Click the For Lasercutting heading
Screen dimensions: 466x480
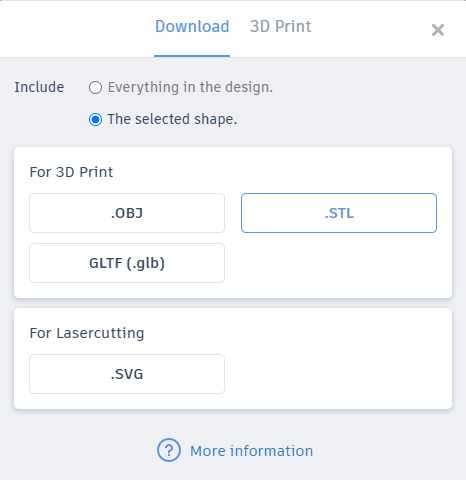pyautogui.click(x=87, y=333)
